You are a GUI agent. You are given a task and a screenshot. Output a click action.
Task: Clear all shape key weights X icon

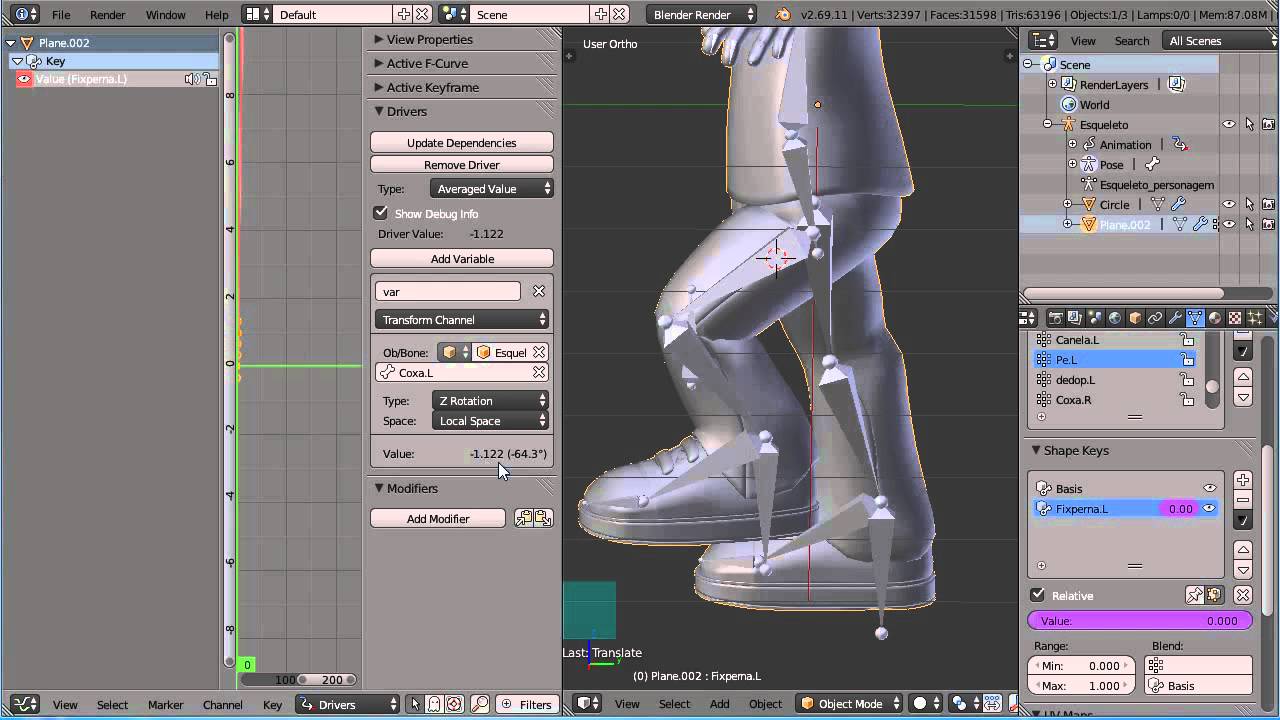point(1243,595)
